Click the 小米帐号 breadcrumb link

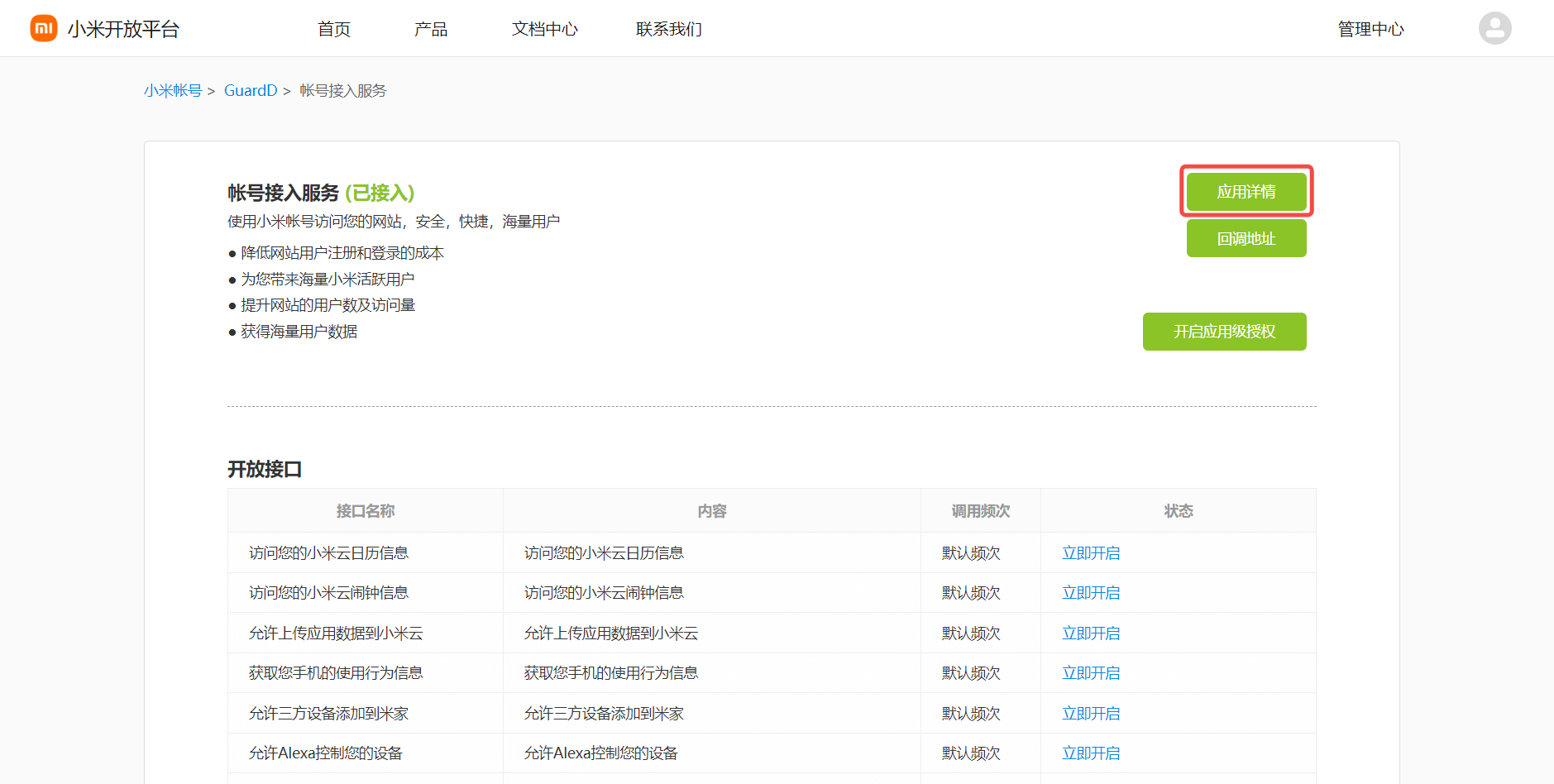173,91
